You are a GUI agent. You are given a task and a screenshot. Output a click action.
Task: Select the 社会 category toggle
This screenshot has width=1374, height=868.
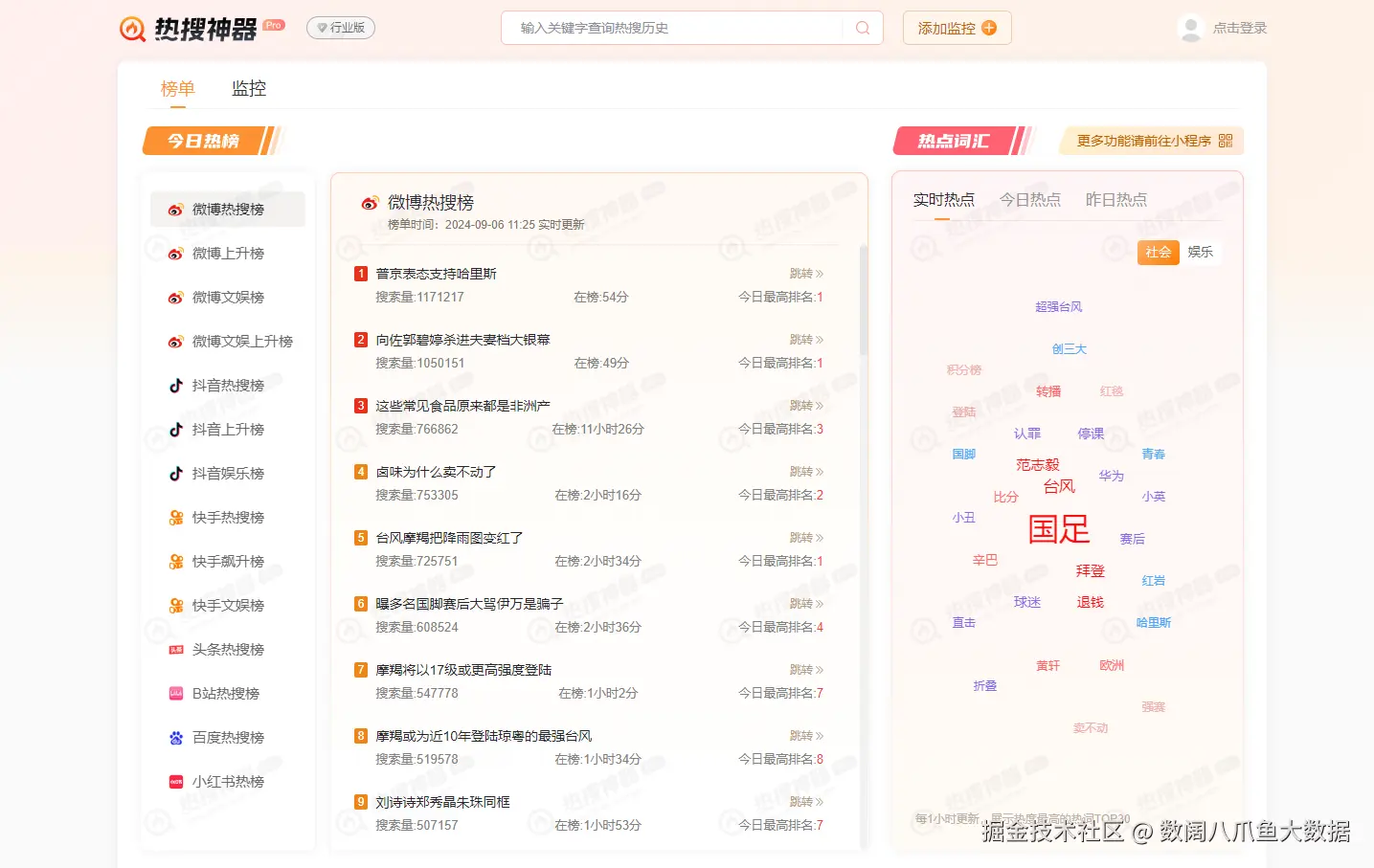[x=1159, y=252]
